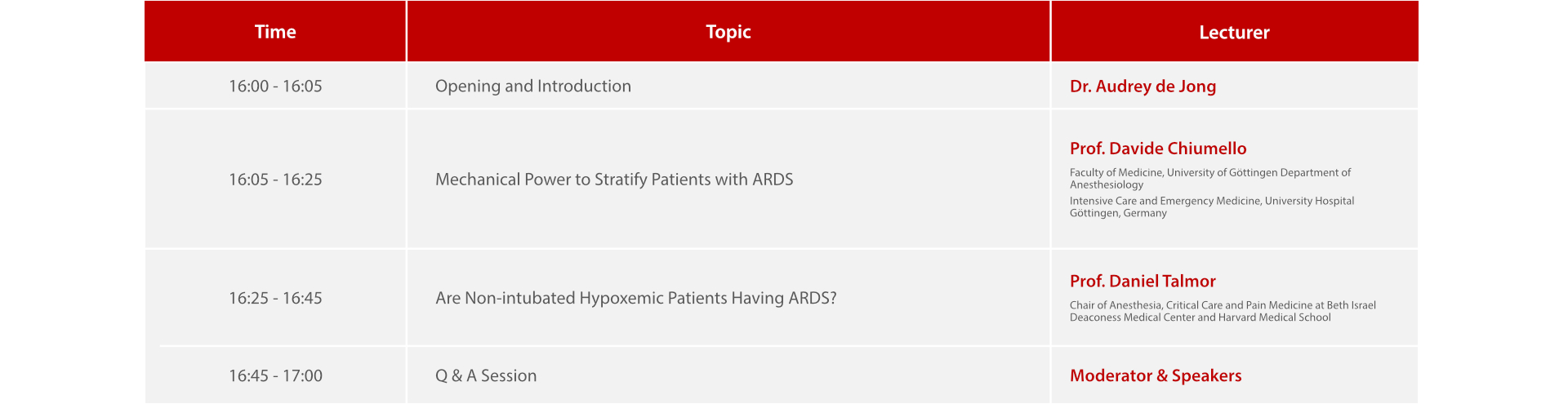Click Göttingen, Germany location text
The width and height of the screenshot is (1568, 404).
[1118, 213]
